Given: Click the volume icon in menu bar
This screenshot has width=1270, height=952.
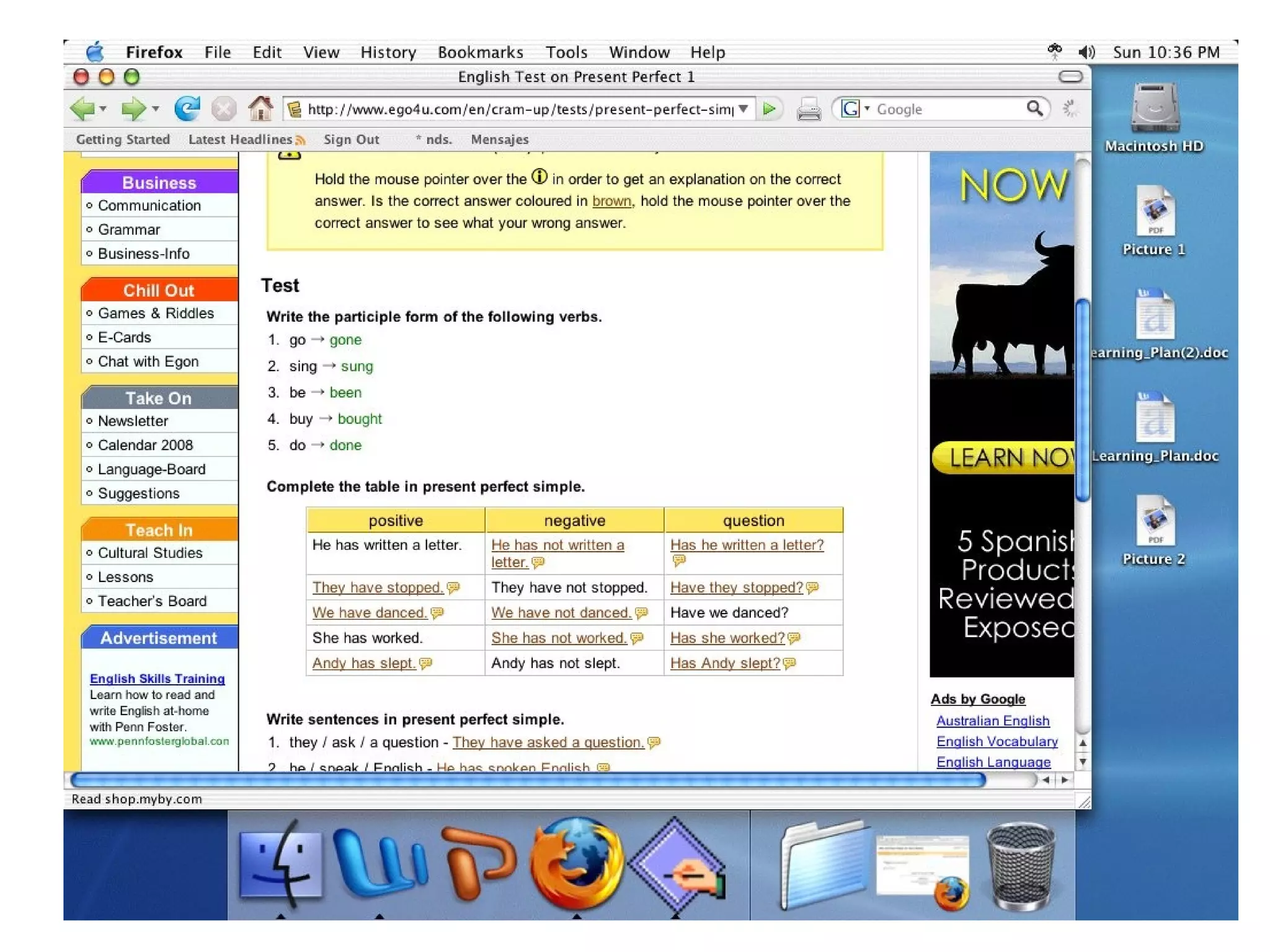Looking at the screenshot, I should pos(1086,52).
